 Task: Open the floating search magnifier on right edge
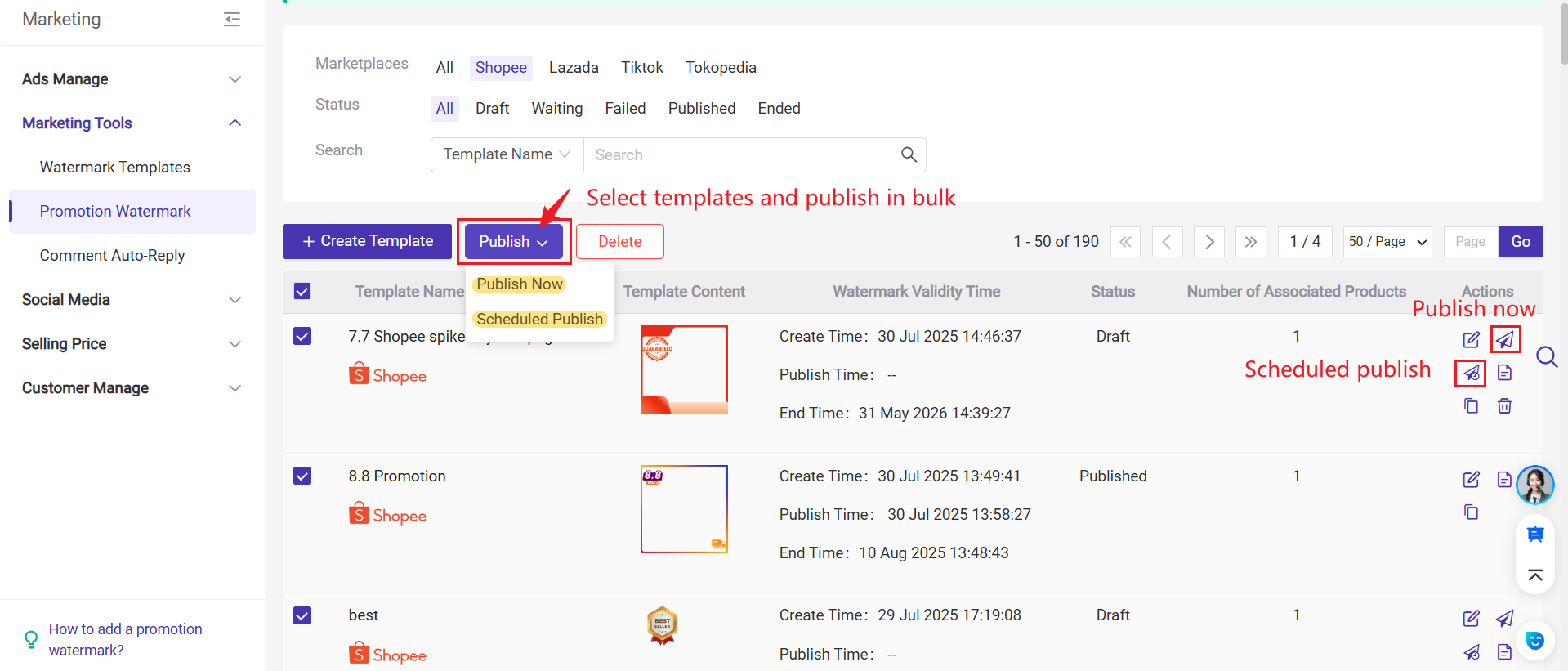click(1546, 357)
